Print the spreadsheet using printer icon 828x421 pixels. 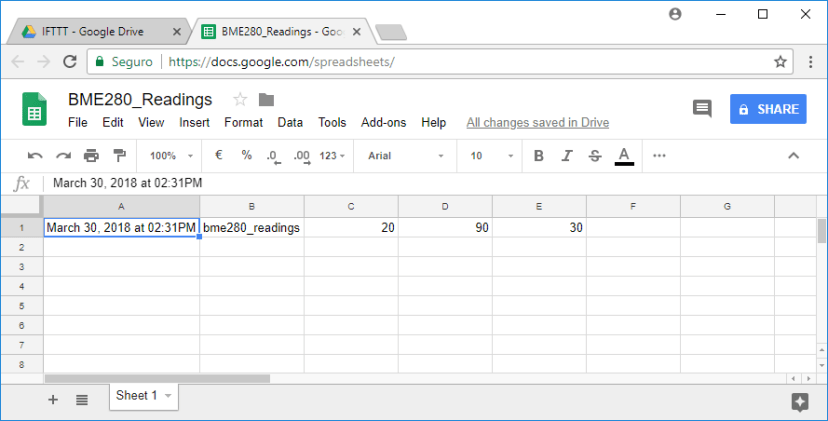click(x=91, y=156)
